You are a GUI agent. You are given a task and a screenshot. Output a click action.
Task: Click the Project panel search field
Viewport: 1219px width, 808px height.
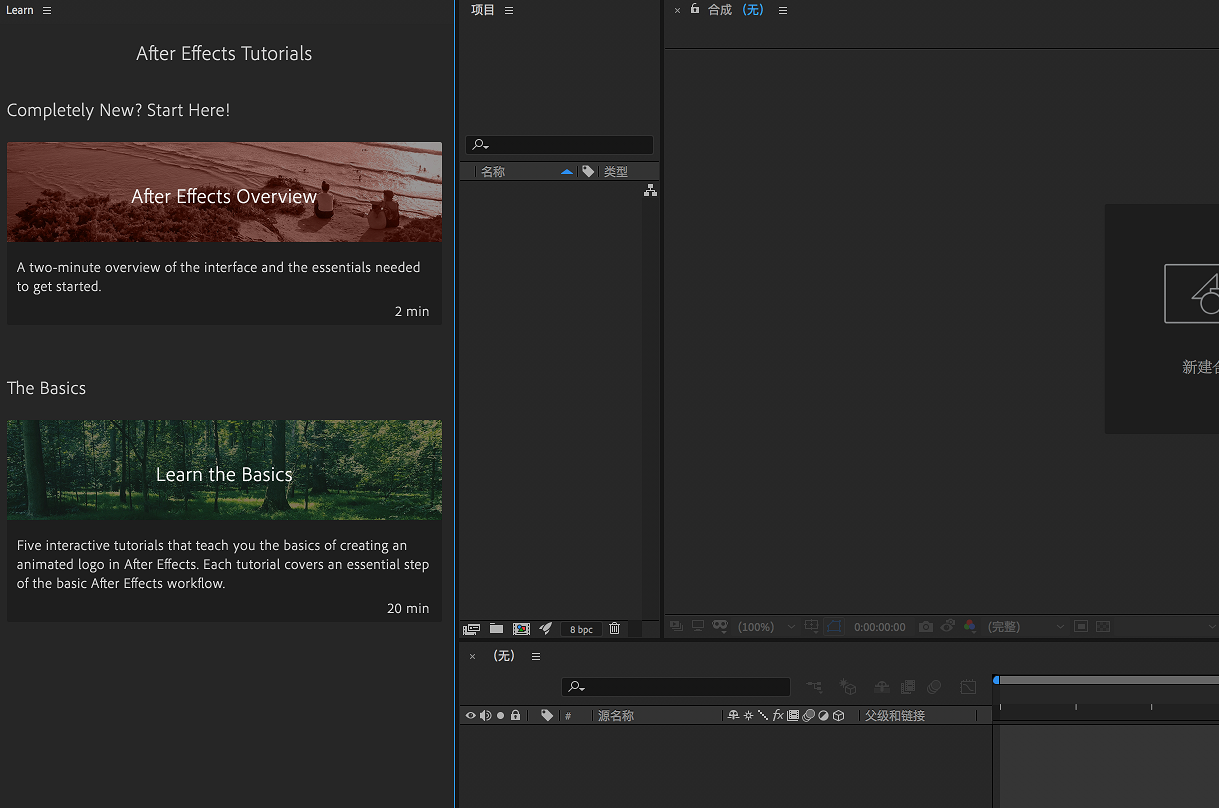tap(559, 145)
